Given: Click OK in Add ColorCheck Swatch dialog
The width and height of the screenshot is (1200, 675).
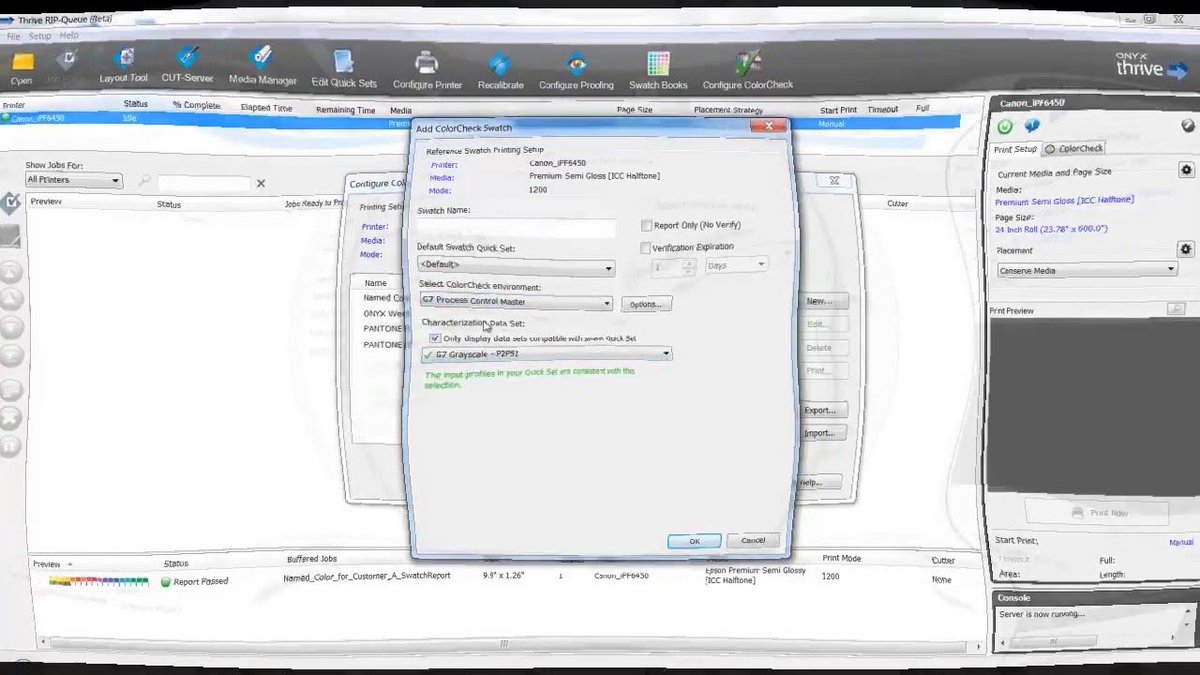Looking at the screenshot, I should tap(694, 541).
